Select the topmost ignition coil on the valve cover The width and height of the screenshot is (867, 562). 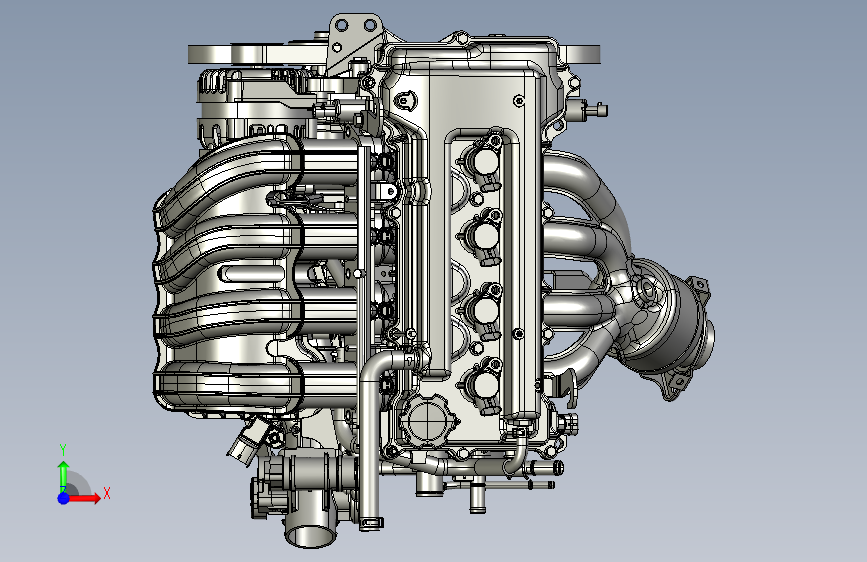[486, 162]
